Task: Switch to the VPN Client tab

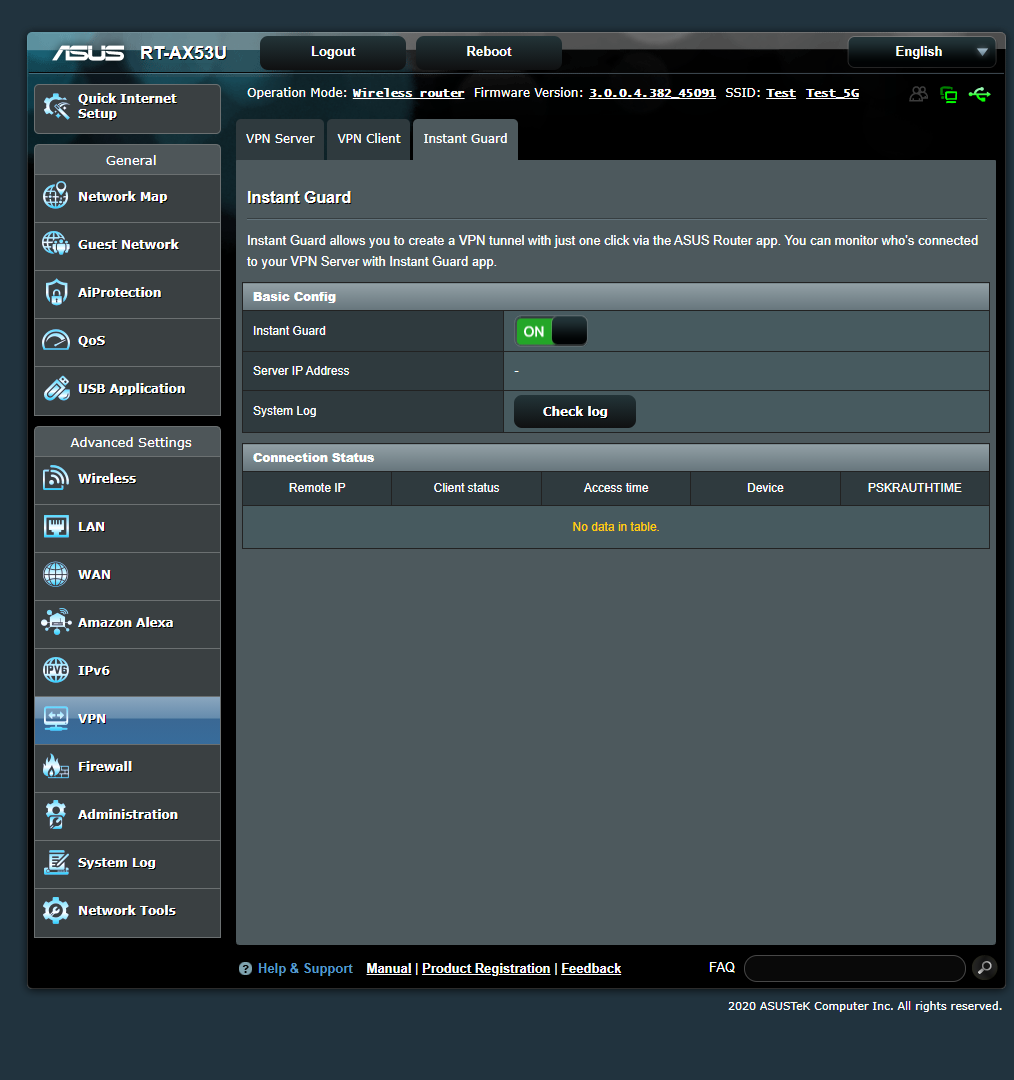Action: pos(368,139)
